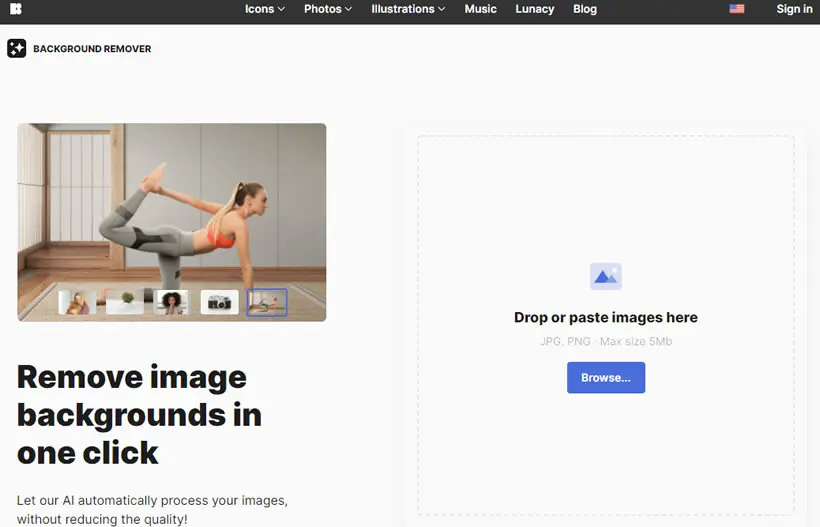
Task: Select the vintage camera sample thumbnail
Action: point(220,302)
